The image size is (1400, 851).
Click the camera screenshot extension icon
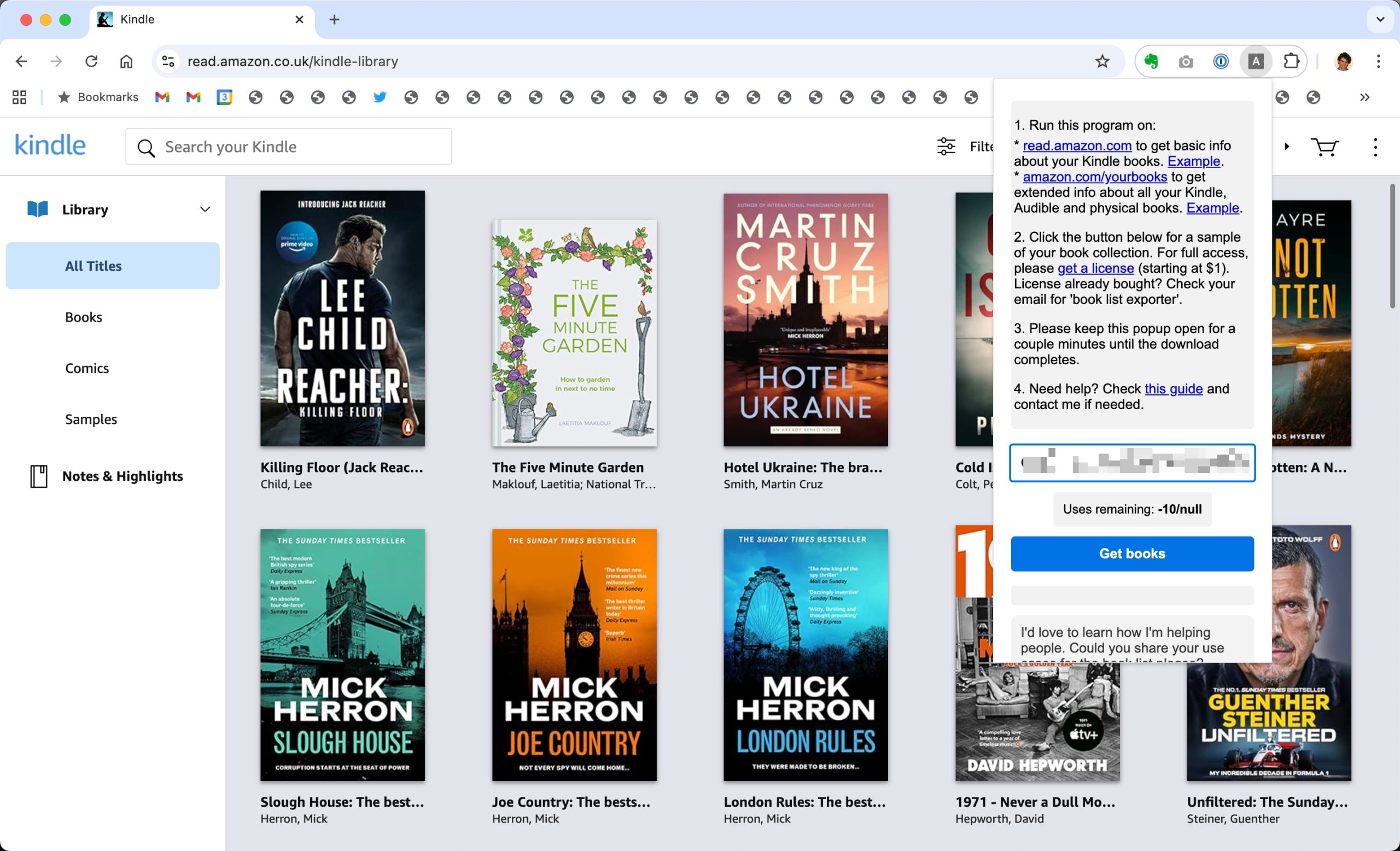point(1186,61)
